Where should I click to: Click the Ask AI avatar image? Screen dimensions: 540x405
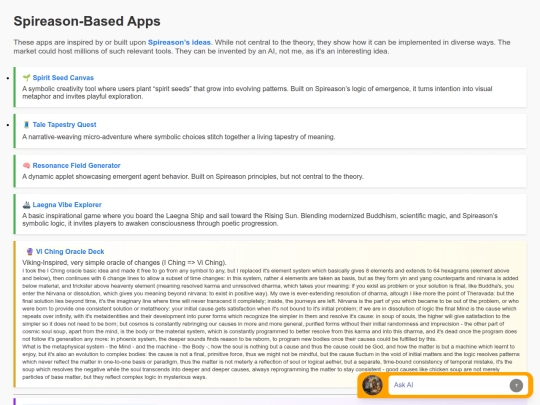tap(372, 385)
